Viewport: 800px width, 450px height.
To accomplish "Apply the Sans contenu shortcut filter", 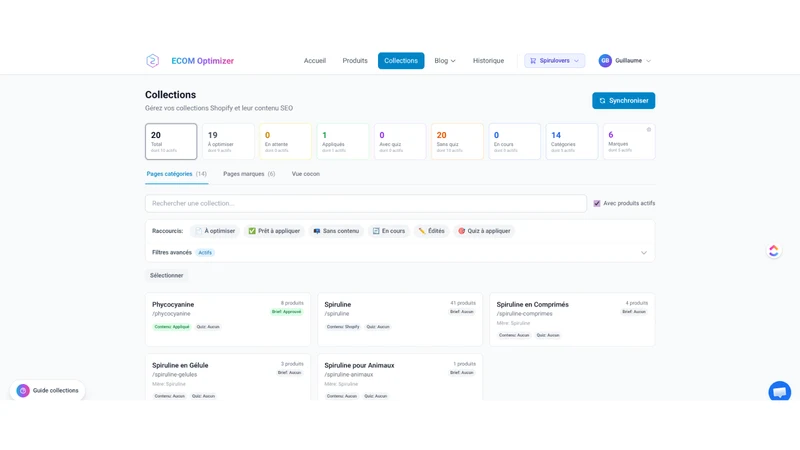I will point(336,231).
